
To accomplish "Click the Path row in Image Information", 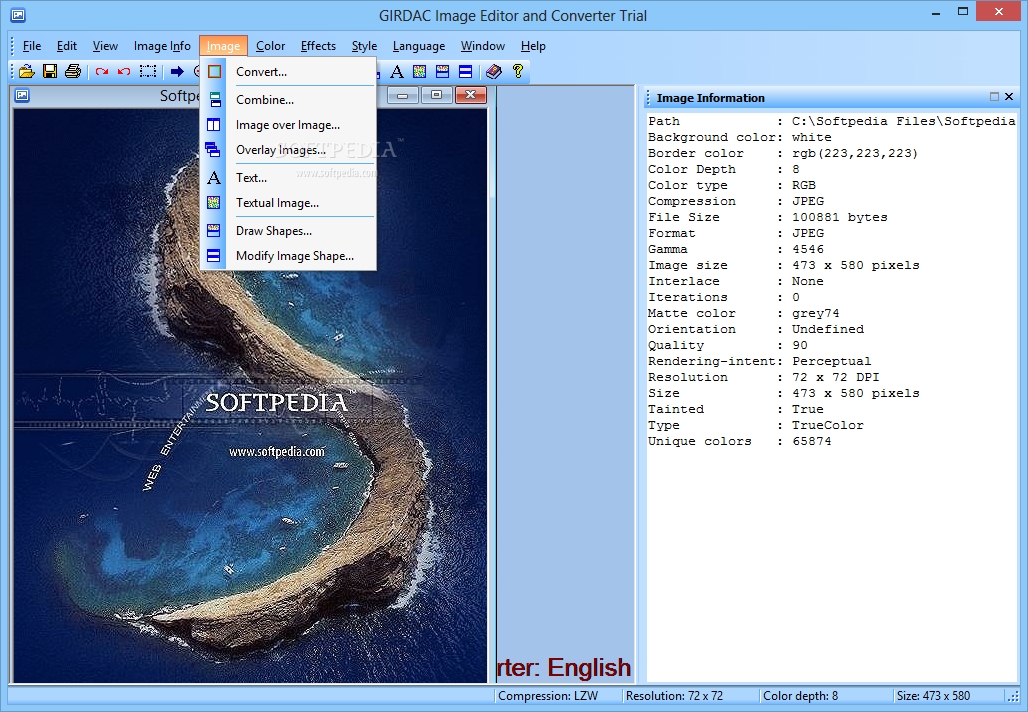I will coord(831,121).
